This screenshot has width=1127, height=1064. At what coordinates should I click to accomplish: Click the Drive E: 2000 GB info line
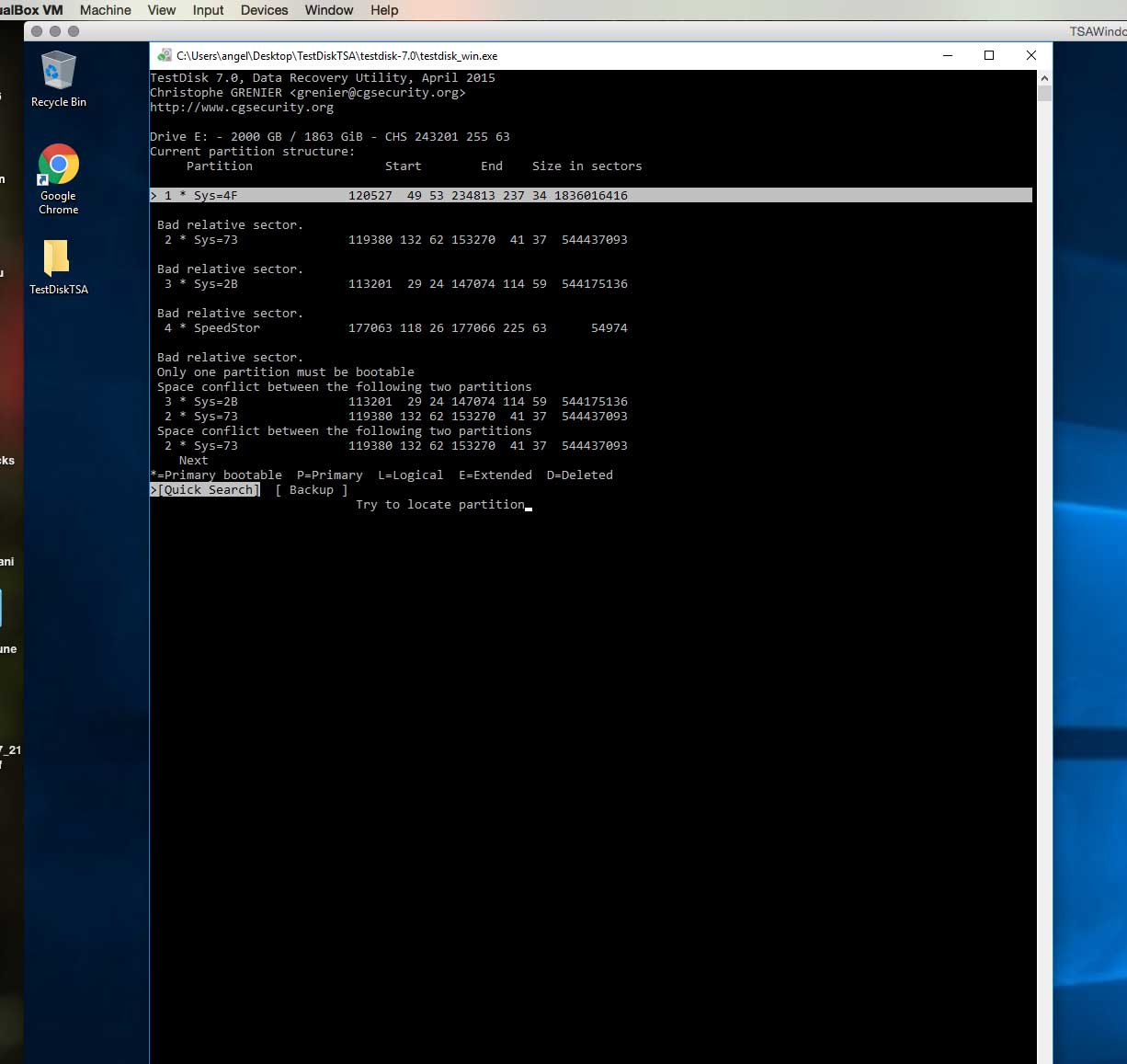click(x=330, y=137)
